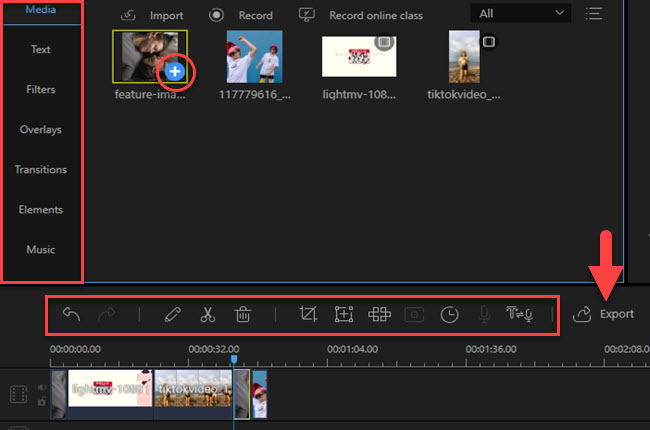The width and height of the screenshot is (650, 430).
Task: Click the 00:00:32.00 ruler mark
Action: click(x=214, y=349)
